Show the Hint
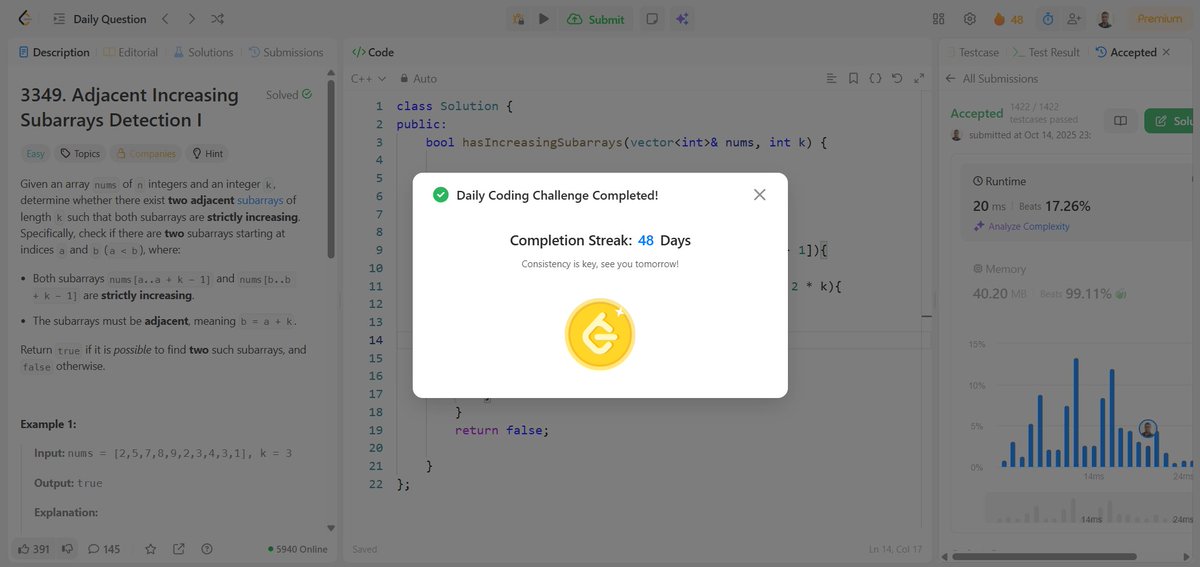Image resolution: width=1200 pixels, height=567 pixels. [207, 154]
